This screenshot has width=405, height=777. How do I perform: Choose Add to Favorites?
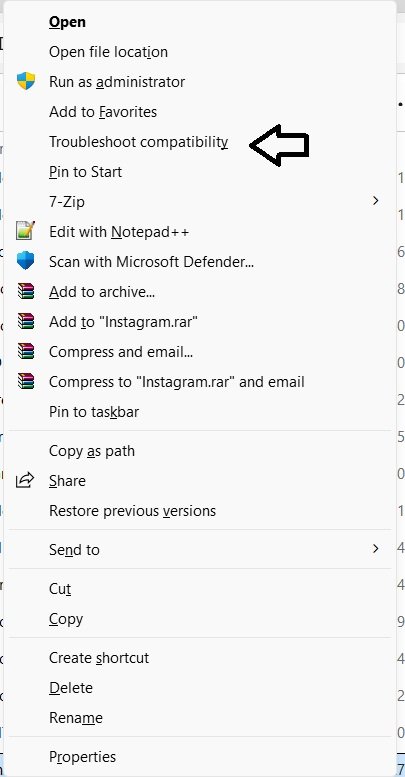[103, 112]
